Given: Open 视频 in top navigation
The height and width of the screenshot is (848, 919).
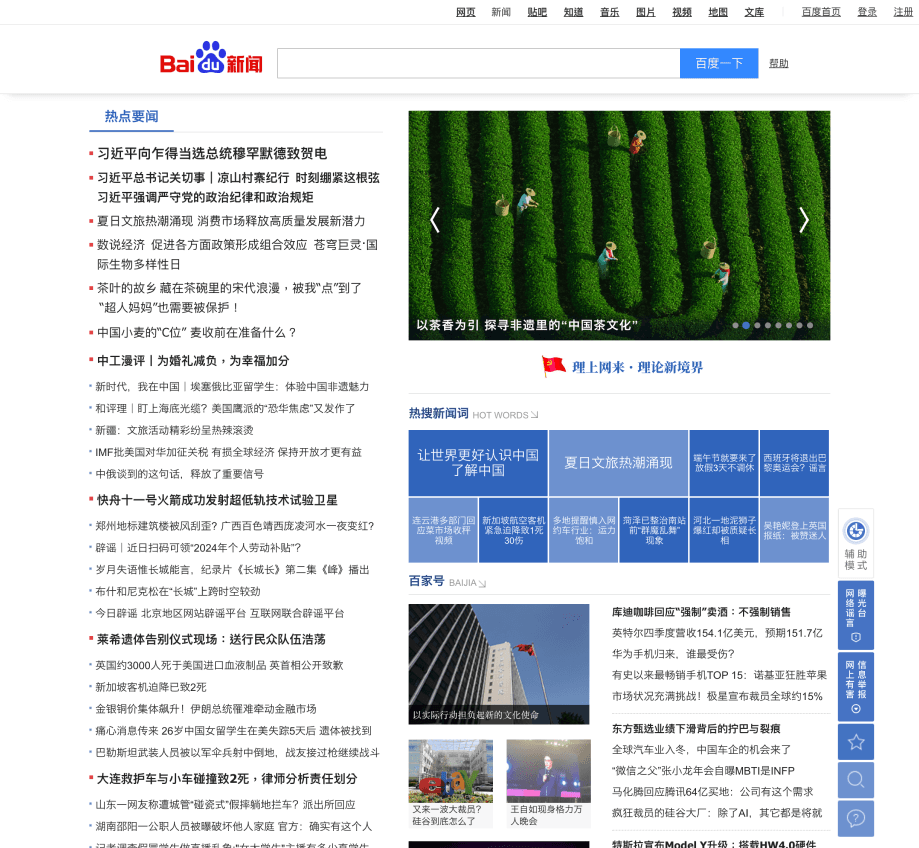Looking at the screenshot, I should pyautogui.click(x=682, y=12).
